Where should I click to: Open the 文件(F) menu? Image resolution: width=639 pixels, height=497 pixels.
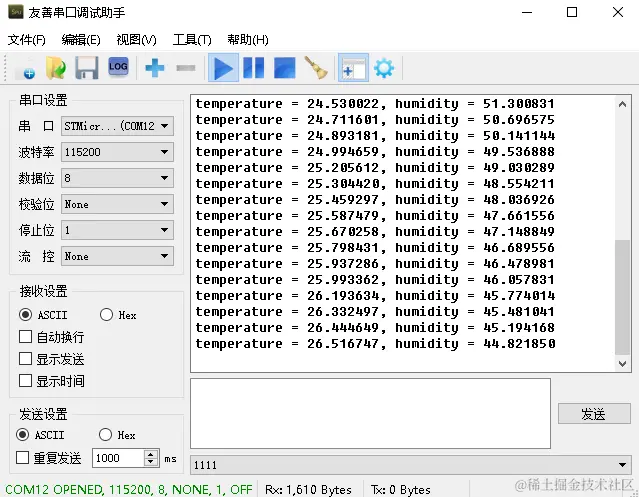pos(26,40)
